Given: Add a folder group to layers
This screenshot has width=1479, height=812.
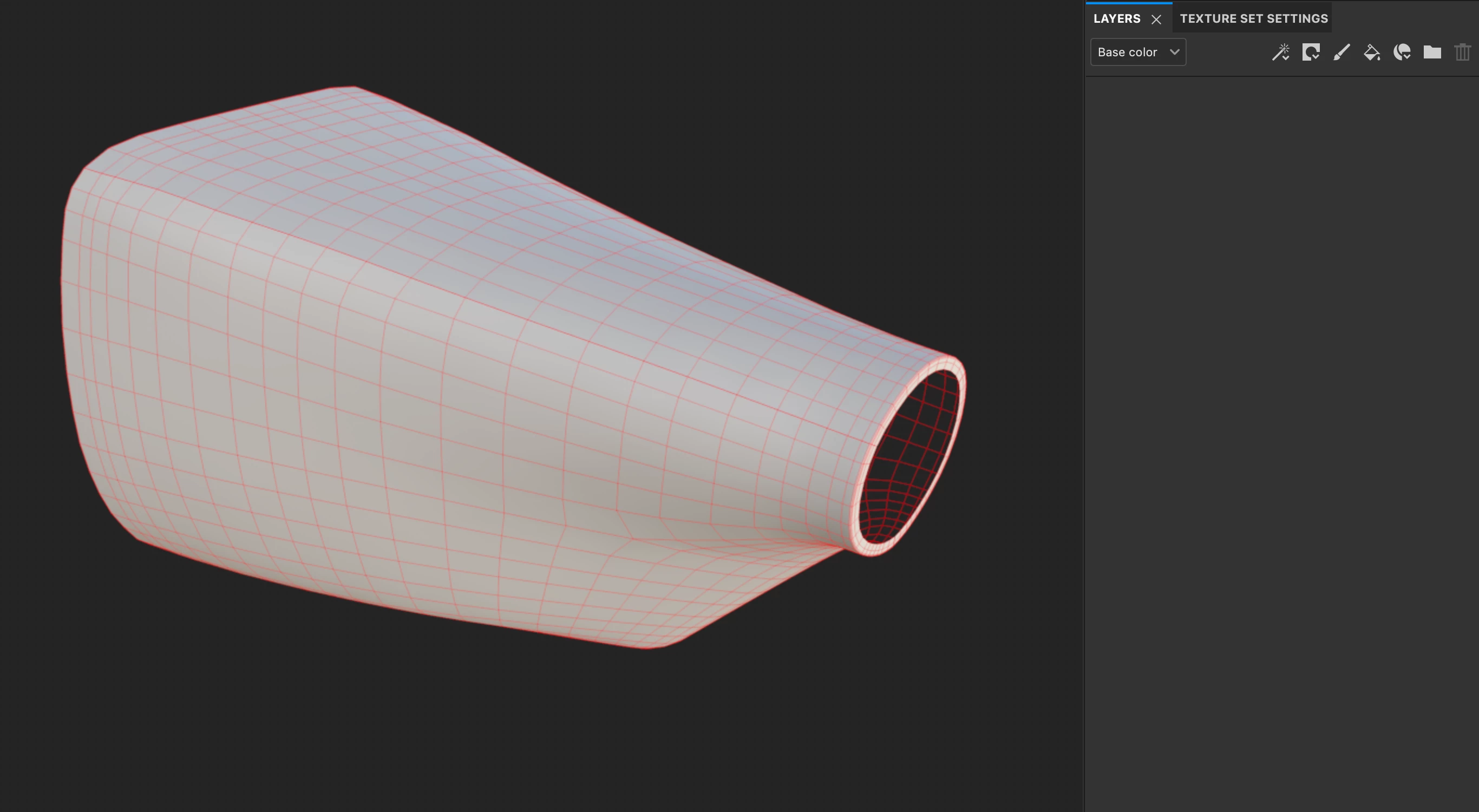Looking at the screenshot, I should pyautogui.click(x=1432, y=53).
